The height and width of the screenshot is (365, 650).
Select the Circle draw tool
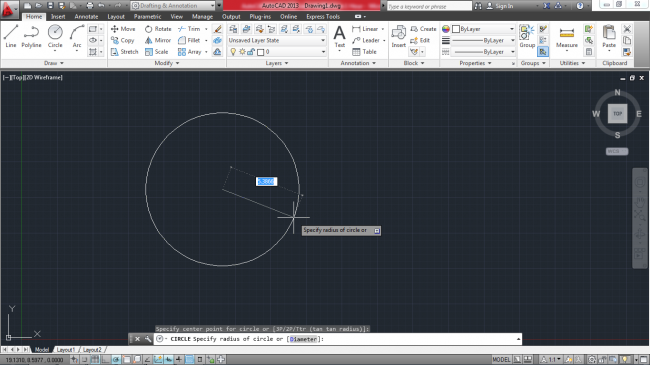(55, 36)
